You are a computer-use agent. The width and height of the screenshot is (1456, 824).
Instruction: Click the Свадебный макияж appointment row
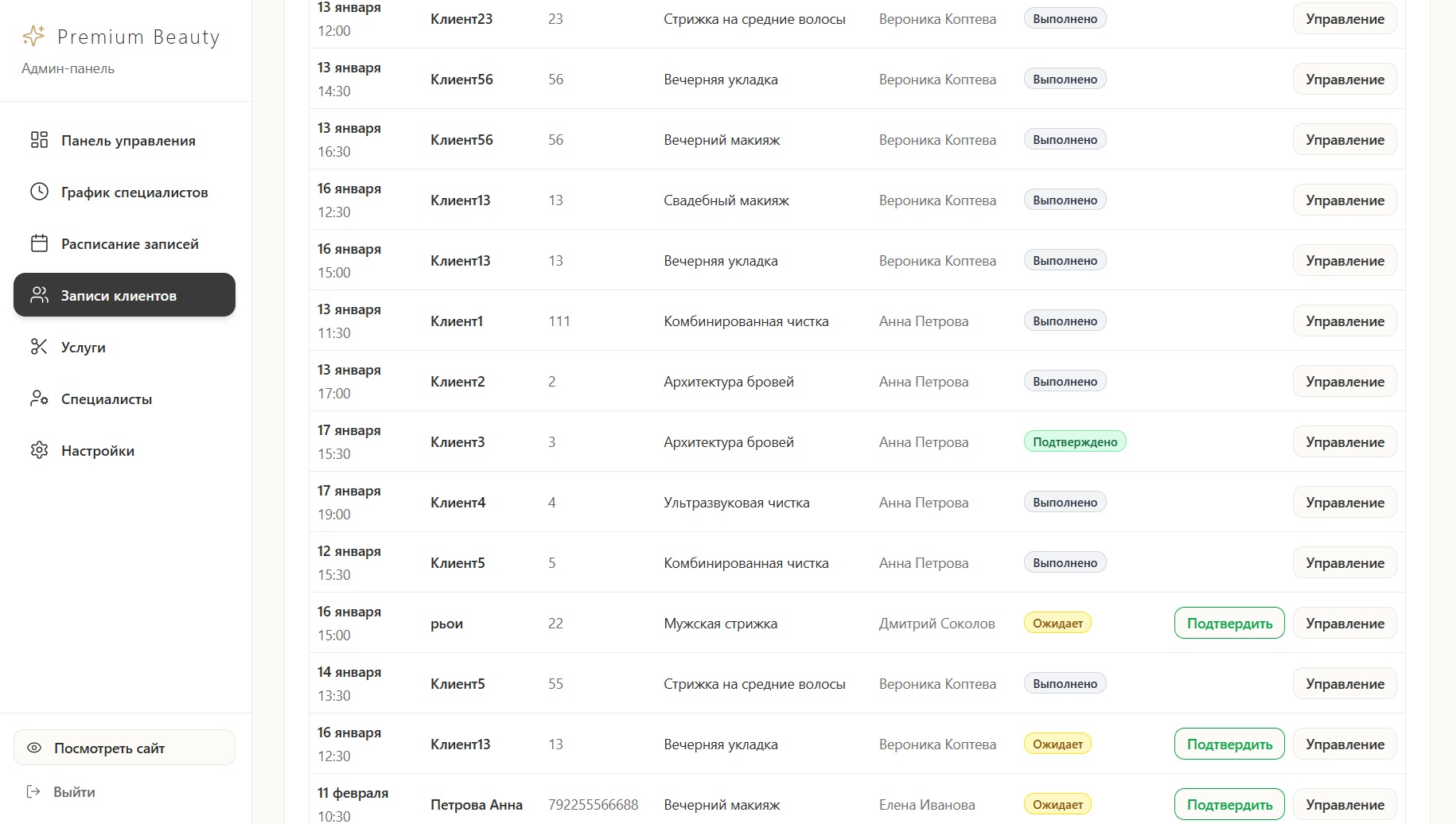726,200
